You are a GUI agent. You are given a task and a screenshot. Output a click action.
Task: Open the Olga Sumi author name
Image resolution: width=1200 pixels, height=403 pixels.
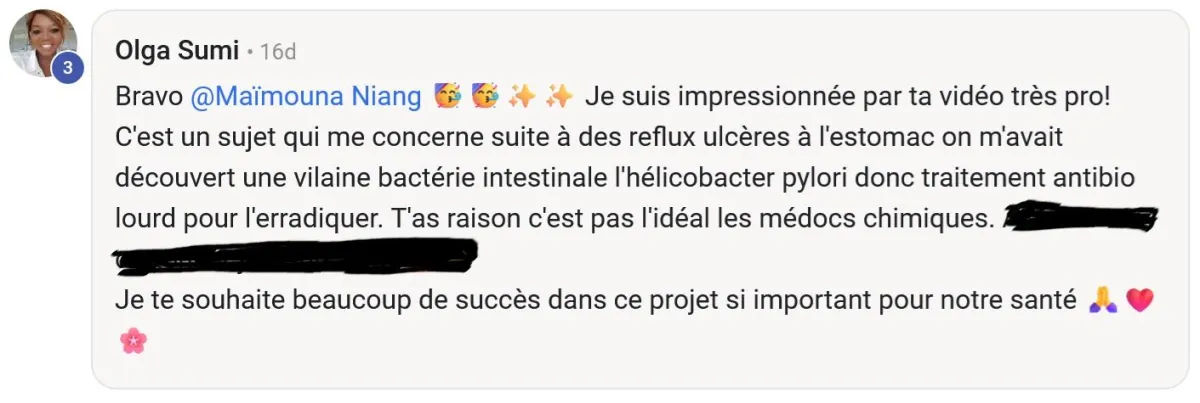175,50
